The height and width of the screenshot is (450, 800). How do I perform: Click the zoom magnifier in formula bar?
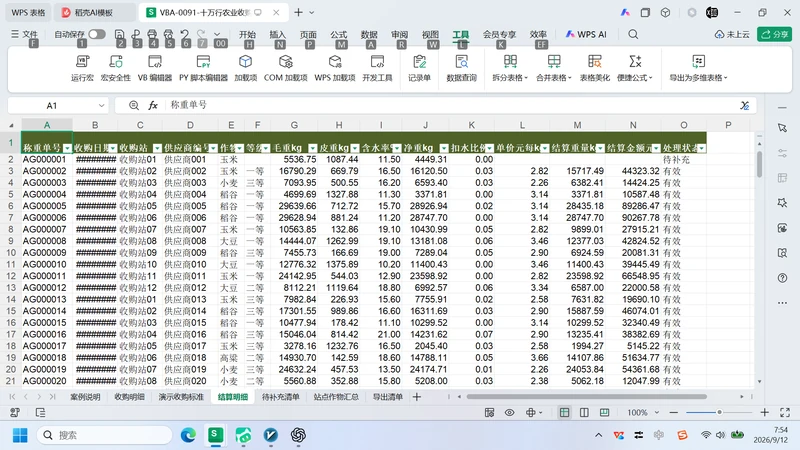tap(134, 105)
